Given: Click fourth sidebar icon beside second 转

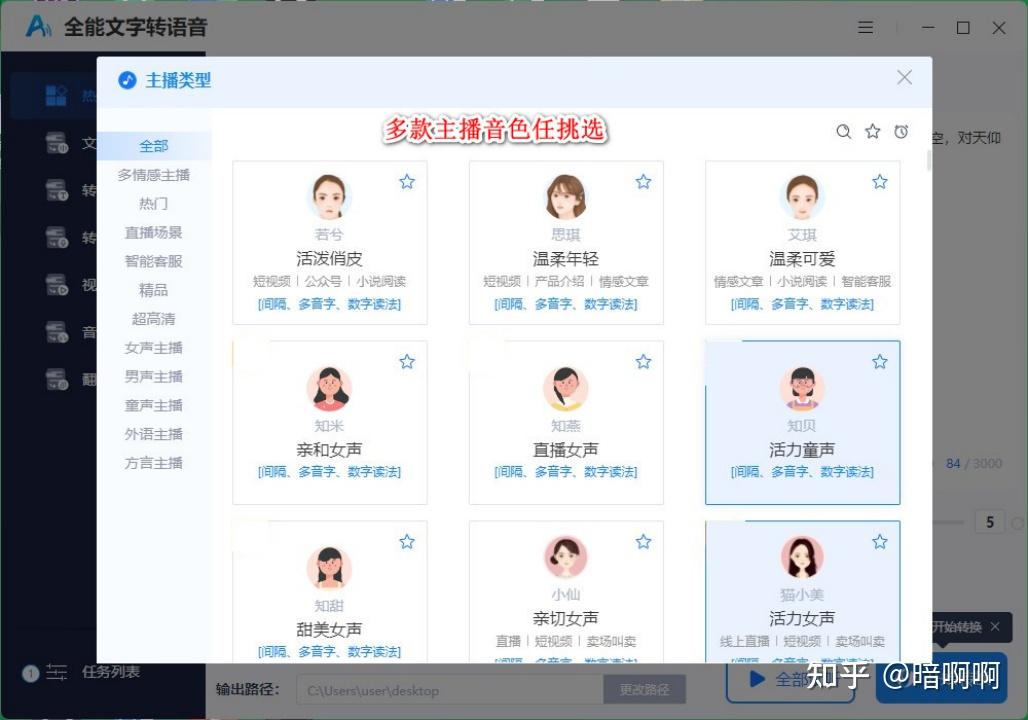Looking at the screenshot, I should click(56, 237).
